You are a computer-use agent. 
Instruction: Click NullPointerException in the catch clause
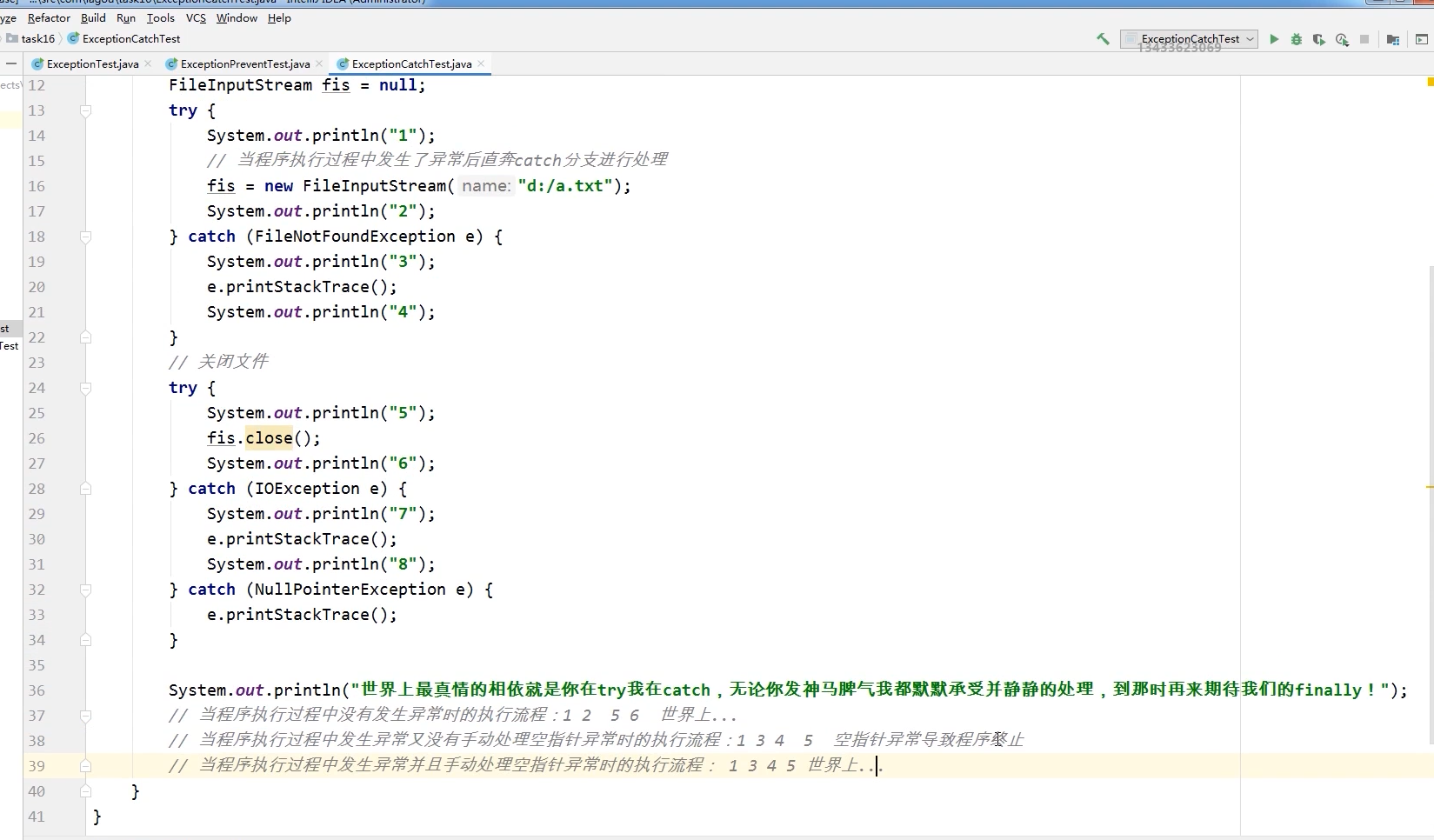[x=350, y=590]
